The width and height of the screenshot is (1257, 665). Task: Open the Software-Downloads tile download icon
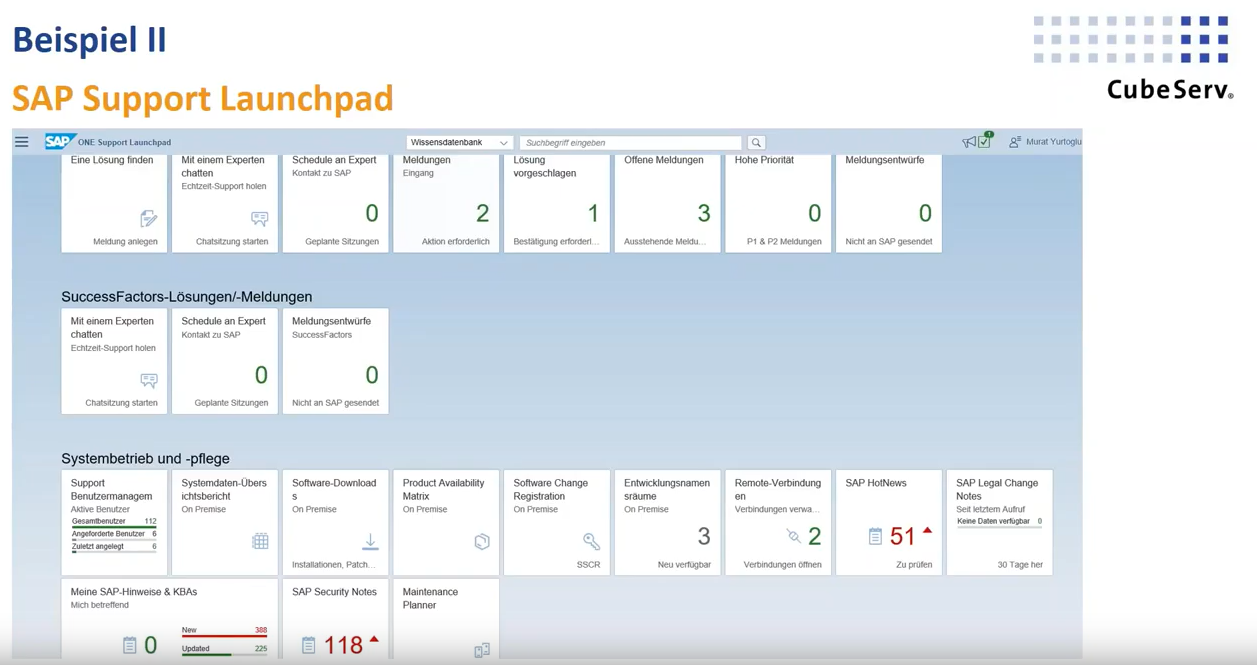(371, 540)
